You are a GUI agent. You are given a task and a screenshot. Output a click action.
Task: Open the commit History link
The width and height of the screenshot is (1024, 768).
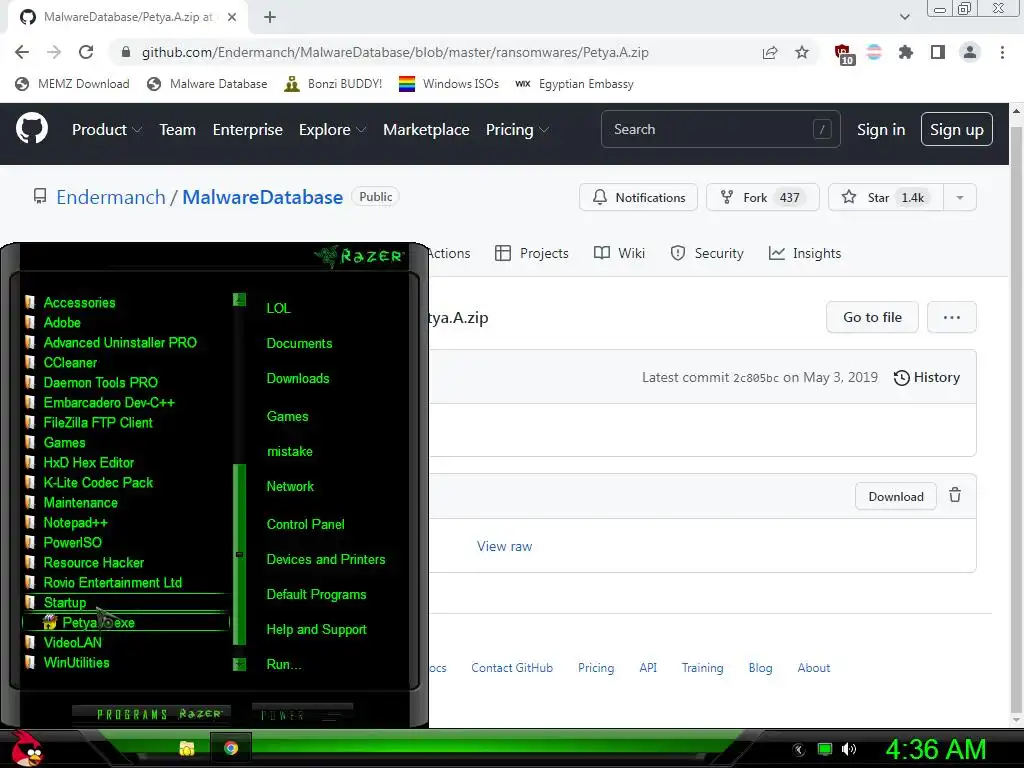(927, 377)
